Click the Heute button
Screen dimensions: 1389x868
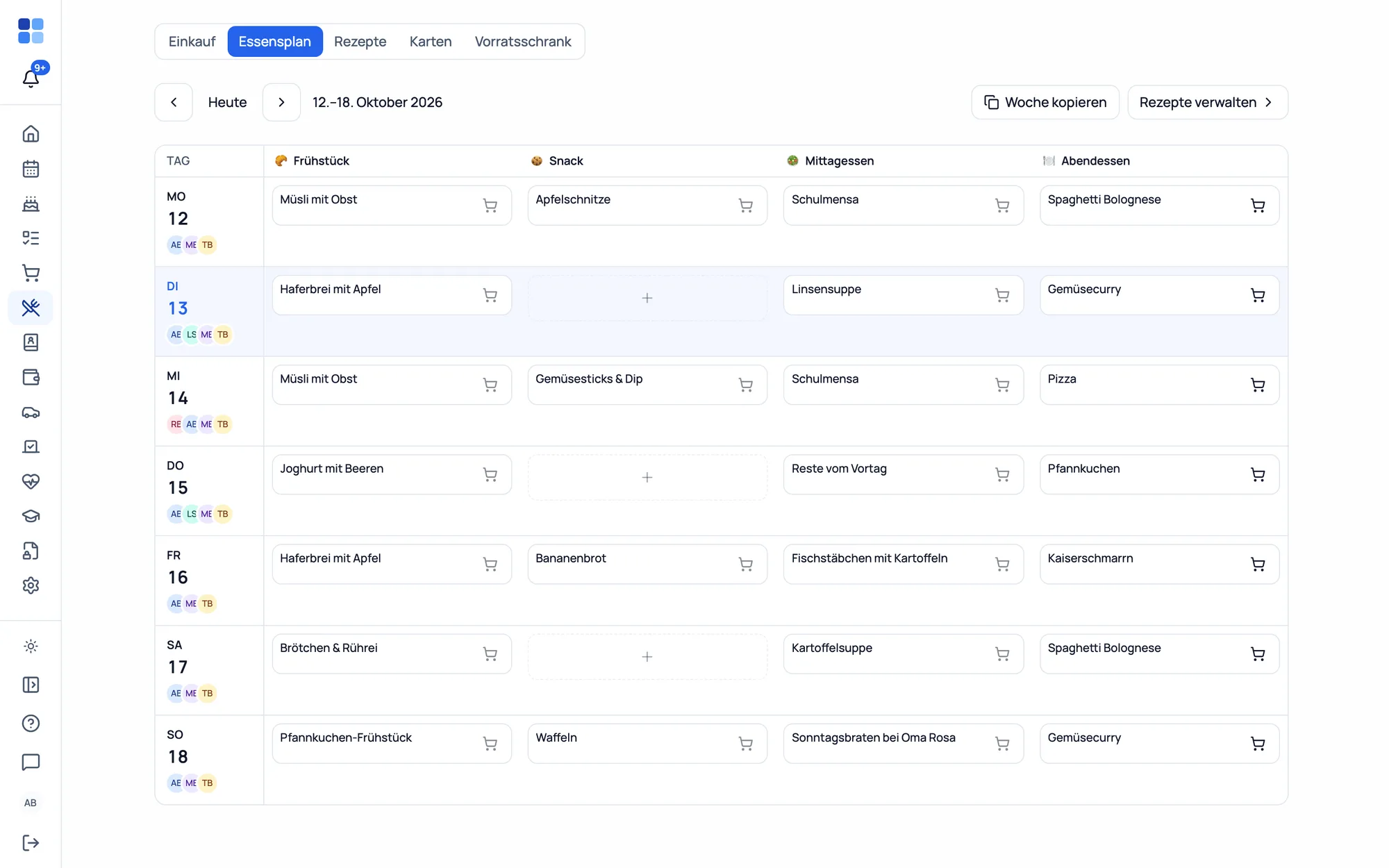(227, 102)
